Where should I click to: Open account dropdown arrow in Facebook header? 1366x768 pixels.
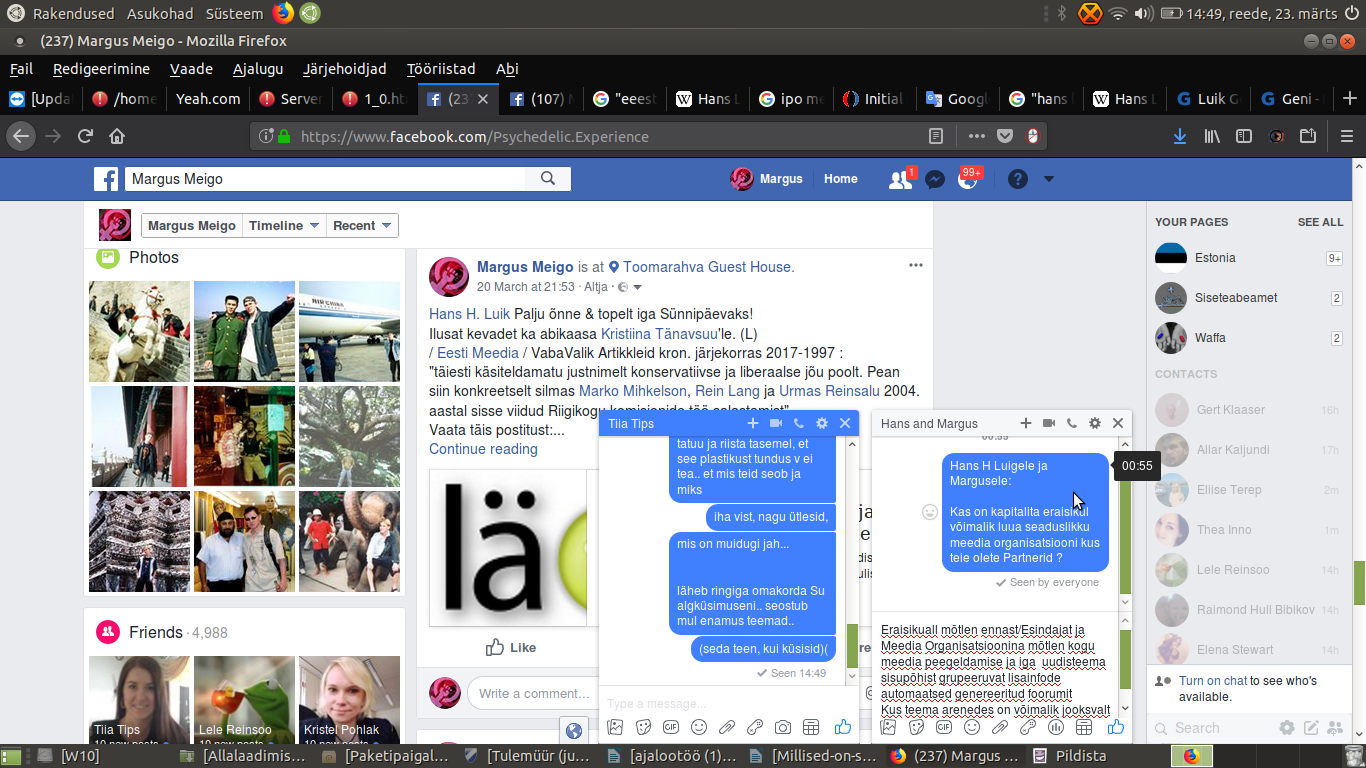pos(1048,179)
